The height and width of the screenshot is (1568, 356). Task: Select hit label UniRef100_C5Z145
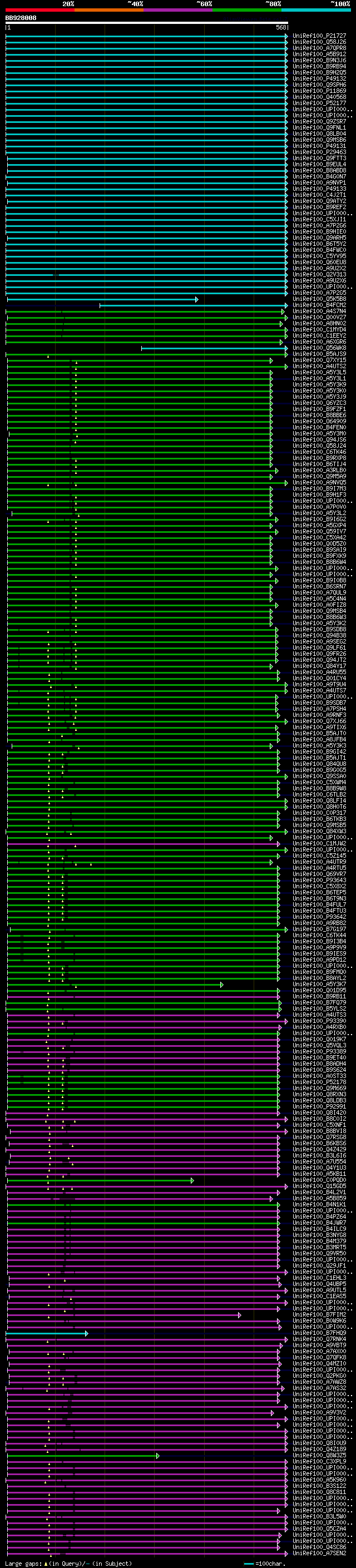(x=319, y=856)
